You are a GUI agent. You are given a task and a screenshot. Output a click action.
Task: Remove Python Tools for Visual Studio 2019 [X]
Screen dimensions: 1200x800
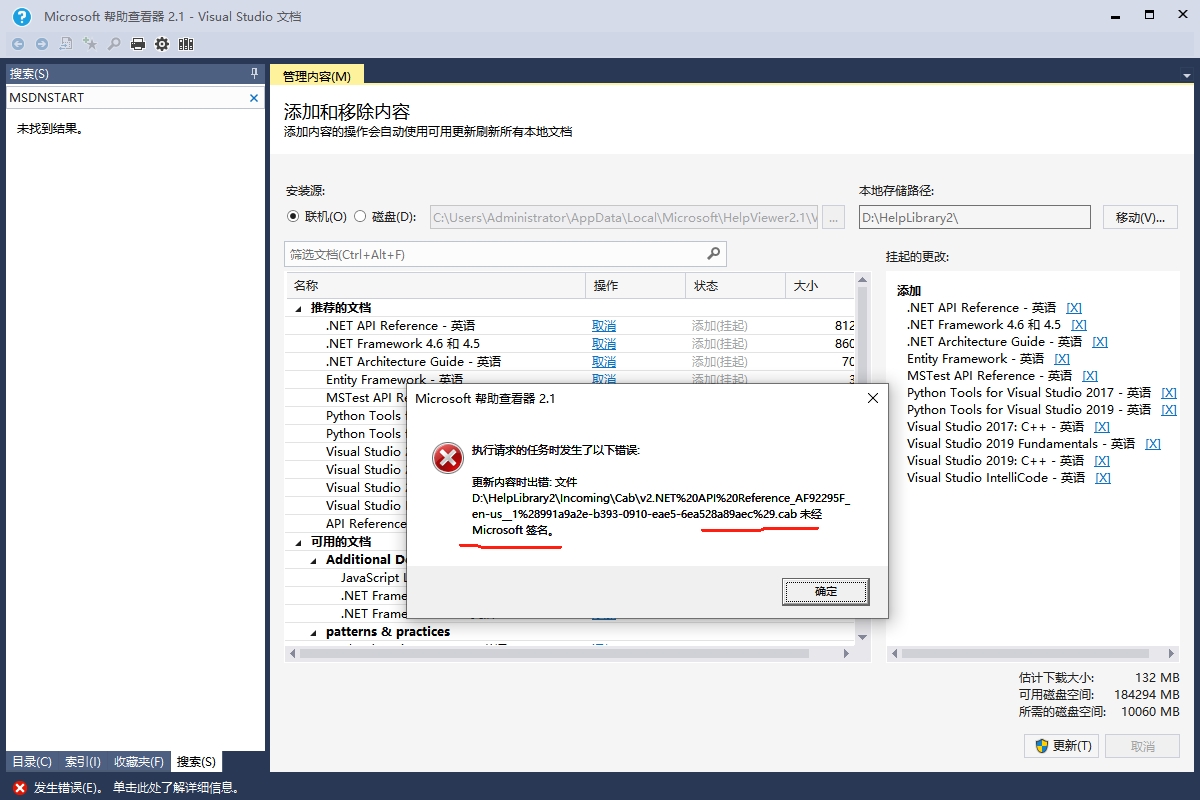tap(1169, 410)
